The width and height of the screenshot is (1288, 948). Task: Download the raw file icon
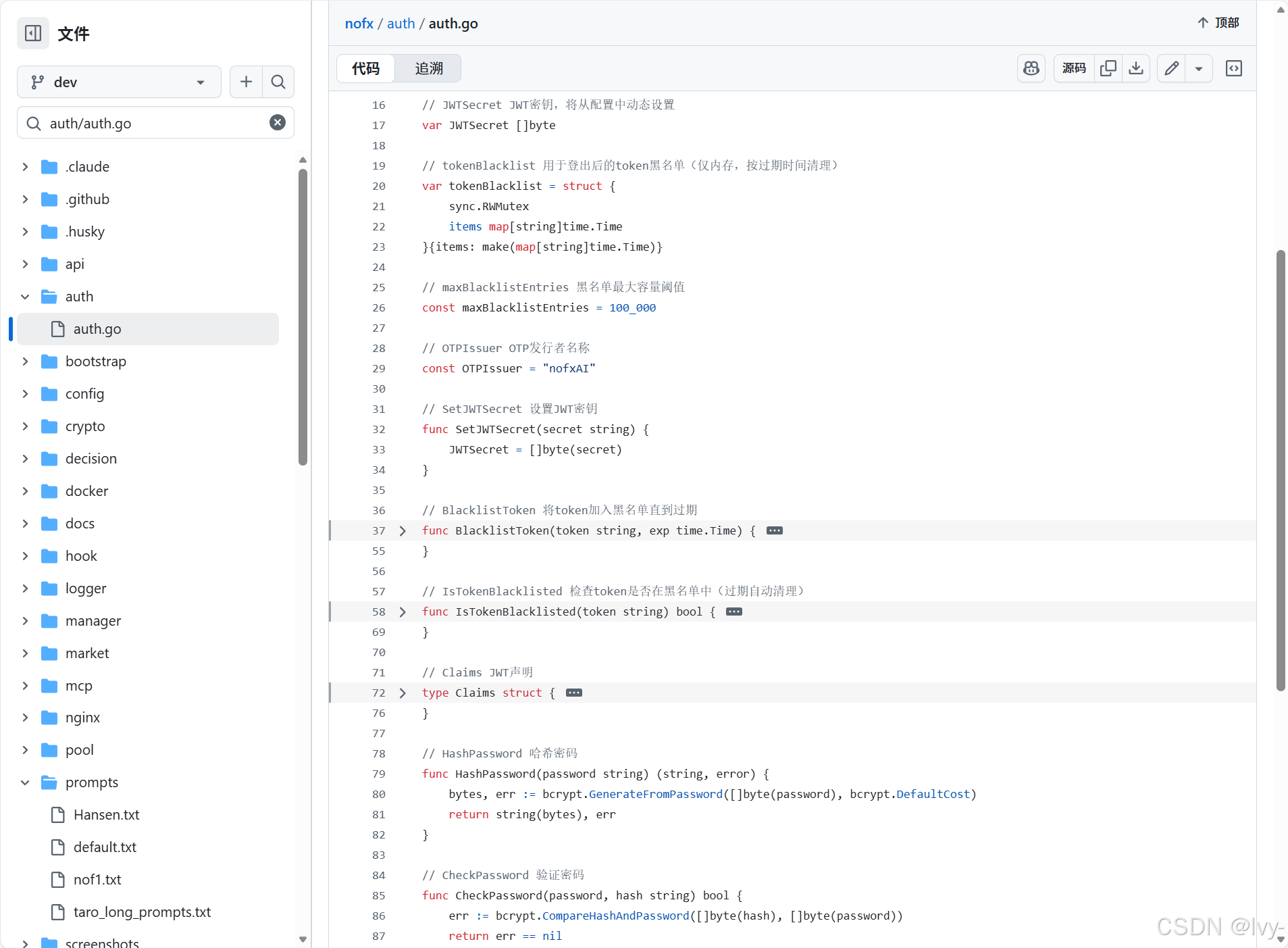click(x=1136, y=68)
